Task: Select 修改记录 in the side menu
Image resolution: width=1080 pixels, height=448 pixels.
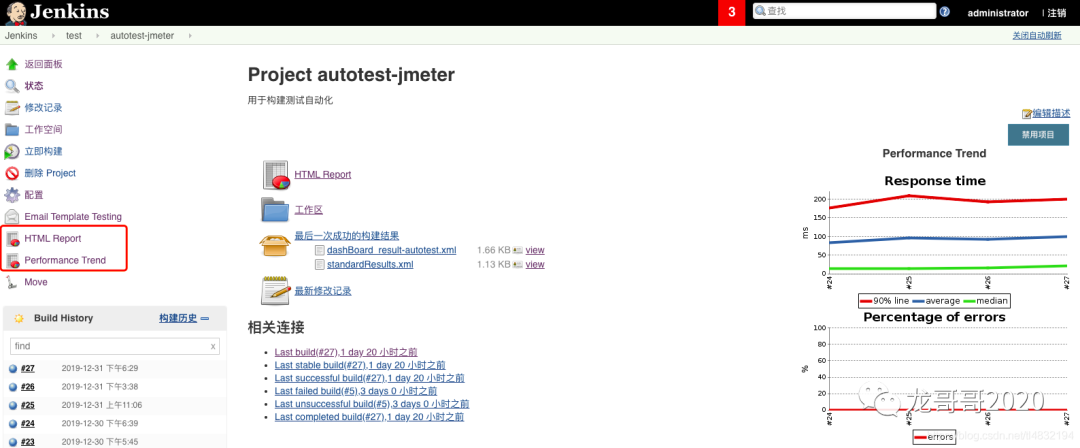Action: click(x=43, y=108)
